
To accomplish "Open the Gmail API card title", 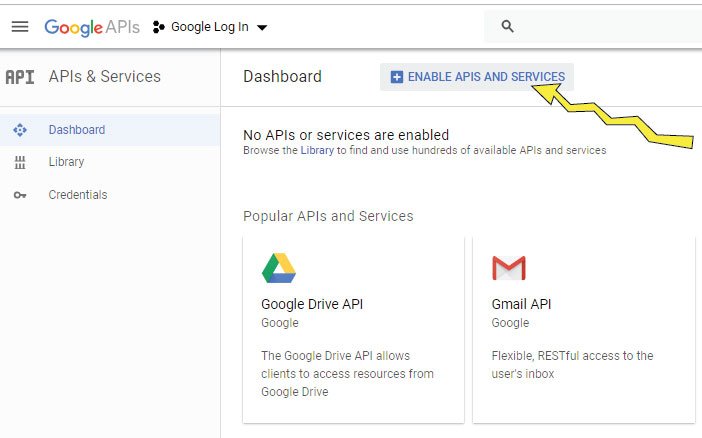I will click(521, 304).
